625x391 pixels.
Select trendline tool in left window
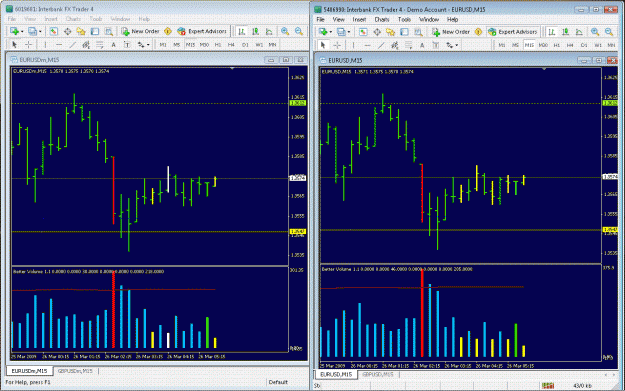(73, 45)
